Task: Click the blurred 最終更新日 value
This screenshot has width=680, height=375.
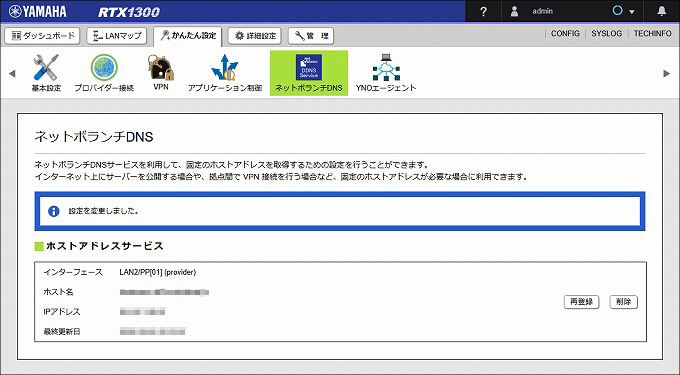Action: 153,332
